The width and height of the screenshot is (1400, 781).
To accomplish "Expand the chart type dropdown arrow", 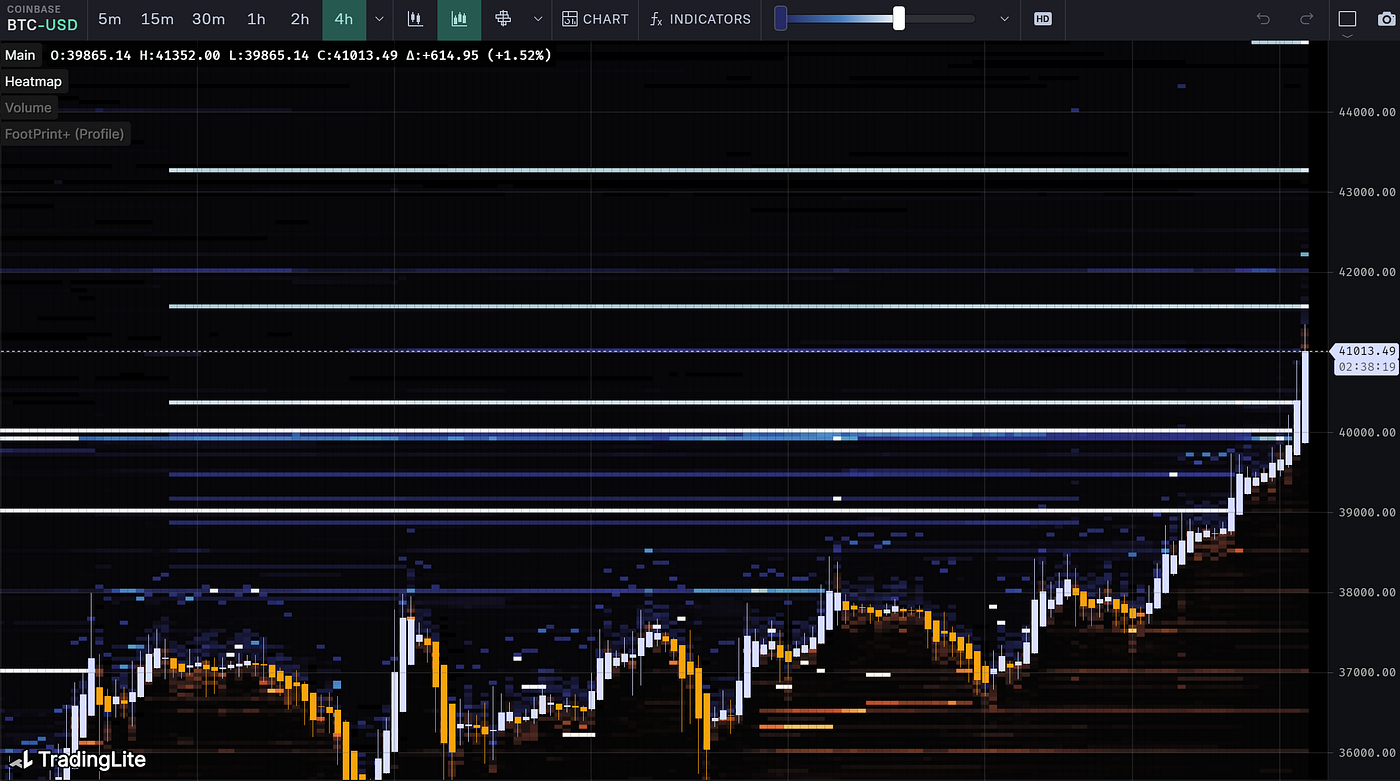I will tap(538, 19).
